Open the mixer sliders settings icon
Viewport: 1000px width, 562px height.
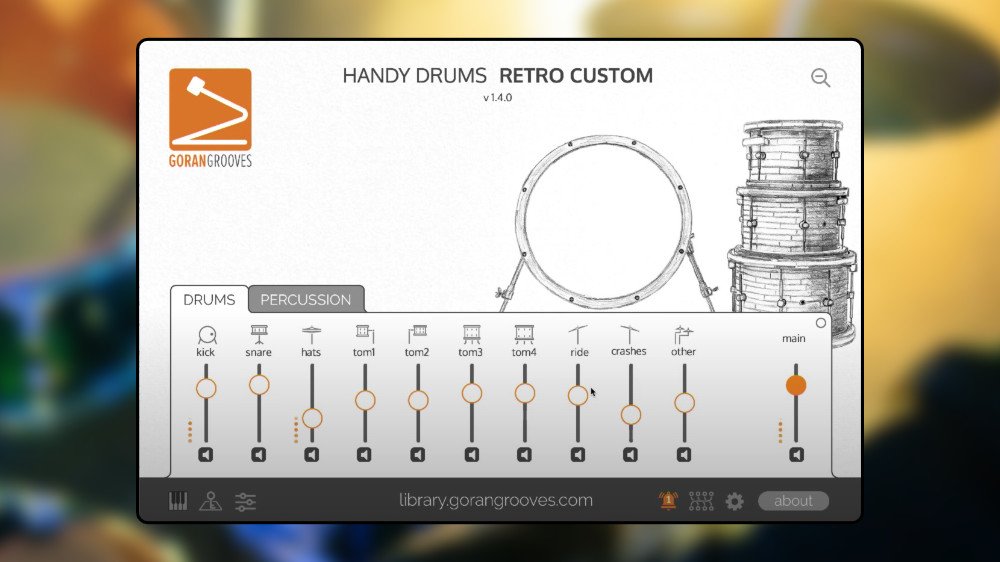246,502
